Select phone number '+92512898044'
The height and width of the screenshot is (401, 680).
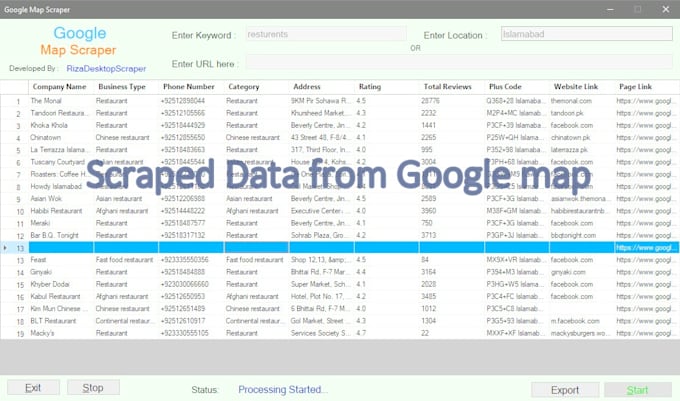point(191,101)
